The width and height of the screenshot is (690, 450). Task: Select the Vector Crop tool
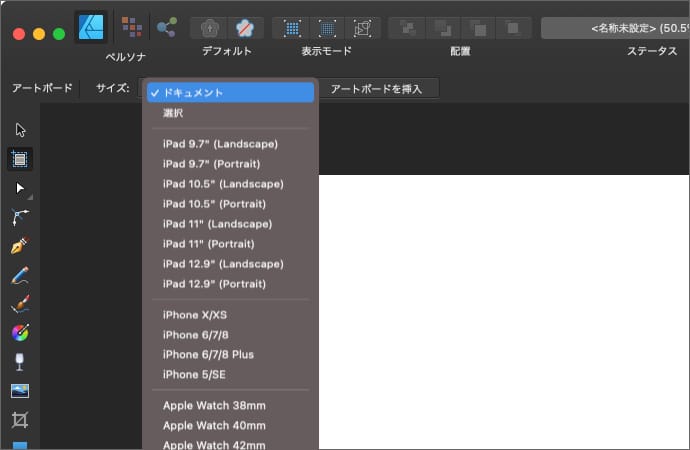[x=20, y=420]
